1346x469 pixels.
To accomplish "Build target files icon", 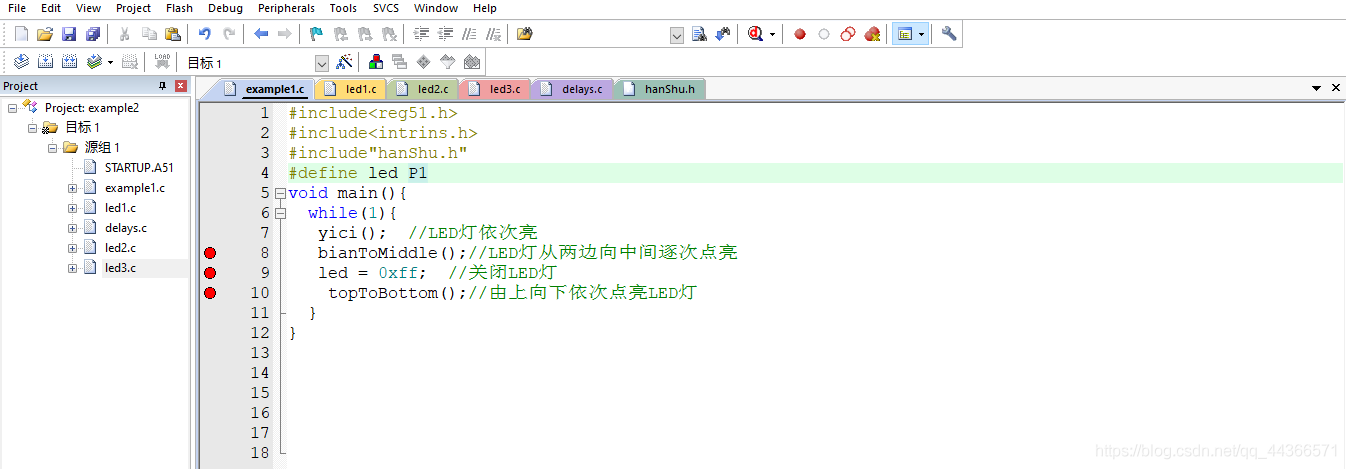I will pos(45,62).
